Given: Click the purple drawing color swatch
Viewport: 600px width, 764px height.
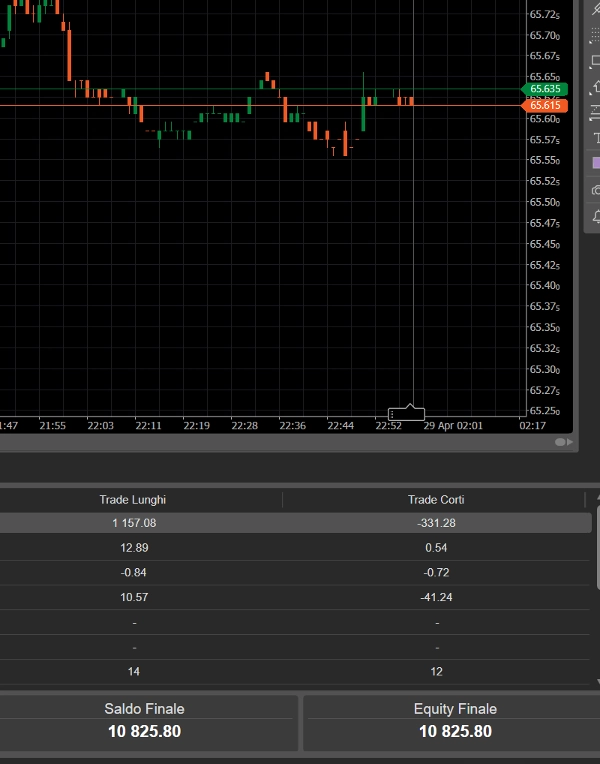Looking at the screenshot, I should click(x=596, y=163).
